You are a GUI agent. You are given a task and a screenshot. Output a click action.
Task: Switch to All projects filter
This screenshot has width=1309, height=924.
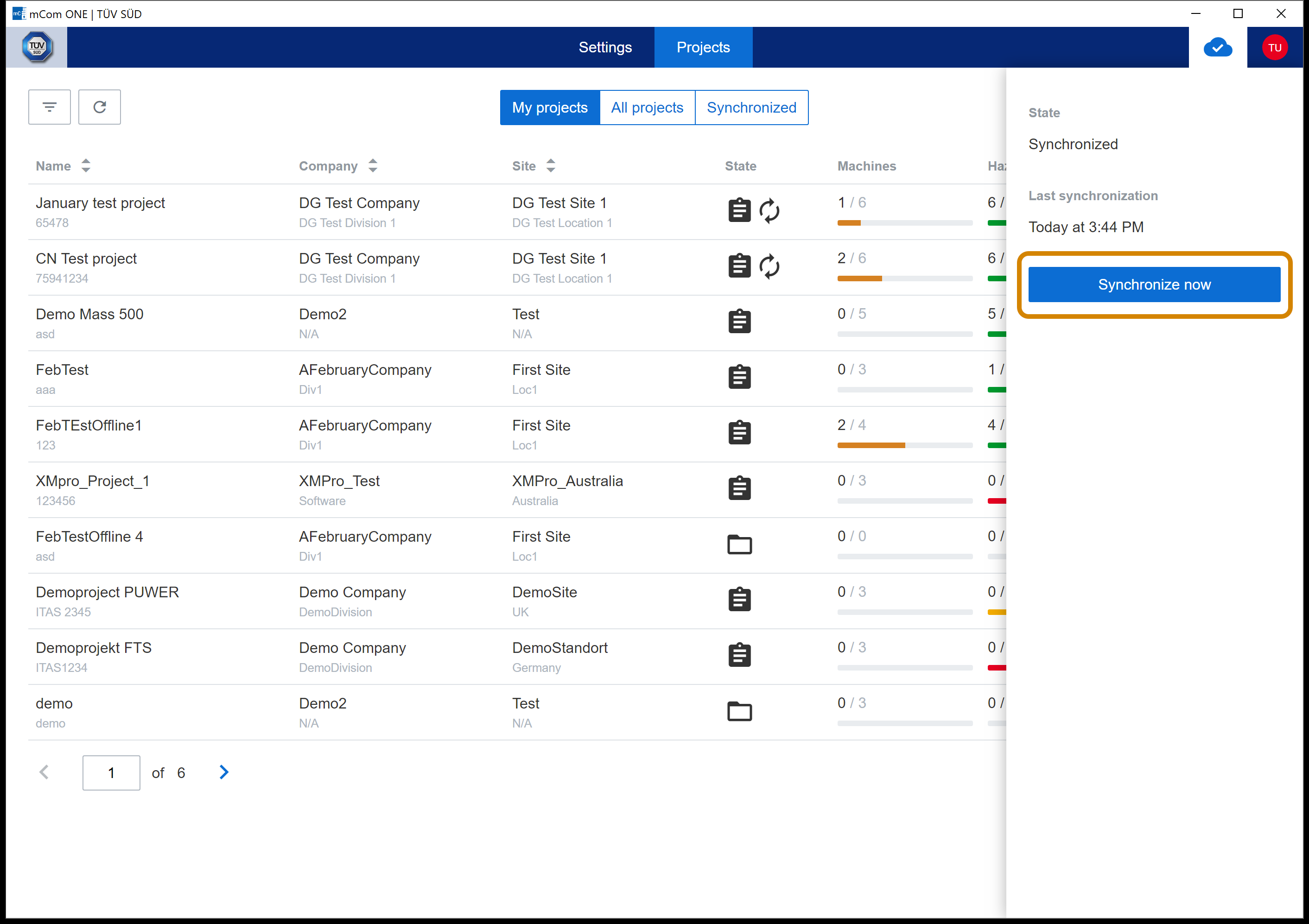point(647,108)
